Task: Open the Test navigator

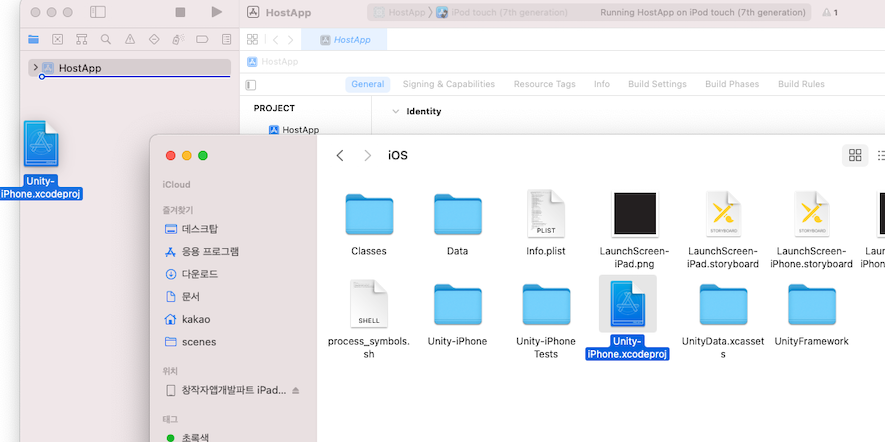Action: click(x=154, y=40)
